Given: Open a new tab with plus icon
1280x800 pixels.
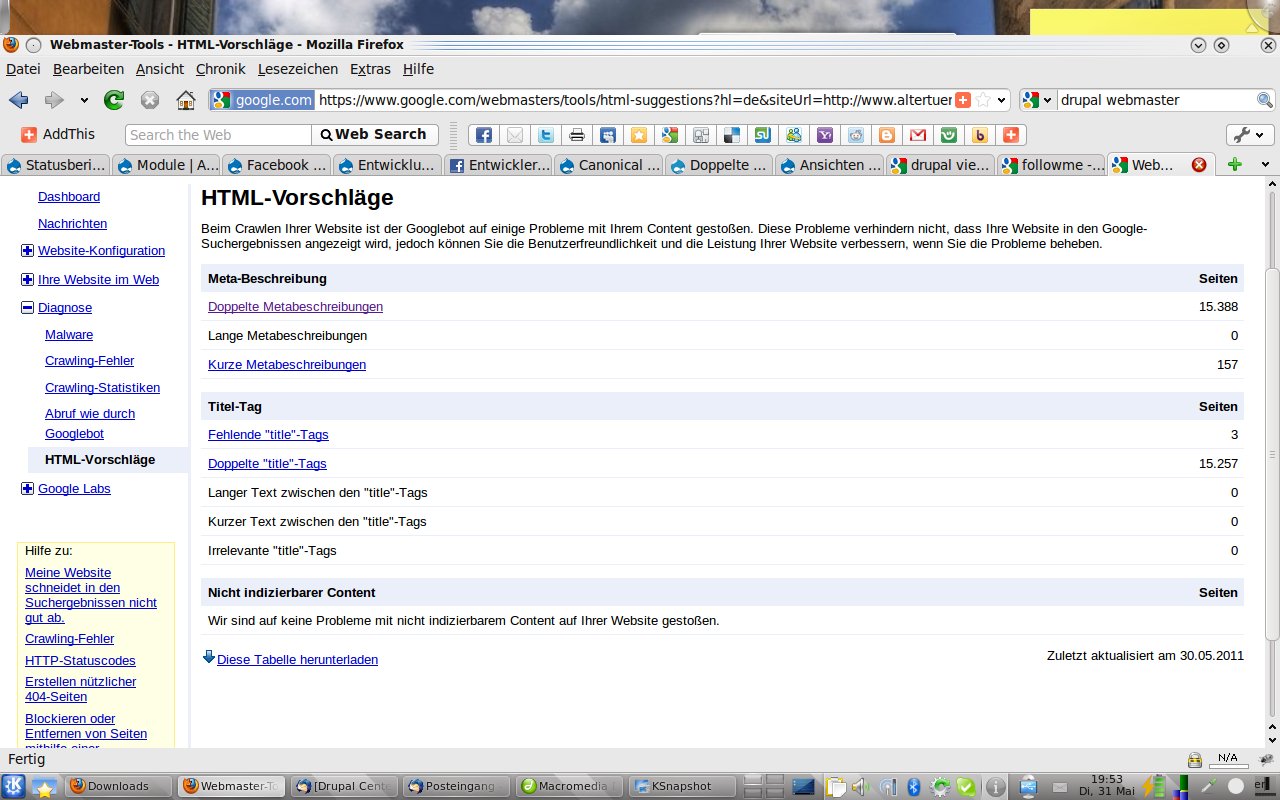Looking at the screenshot, I should click(1235, 165).
